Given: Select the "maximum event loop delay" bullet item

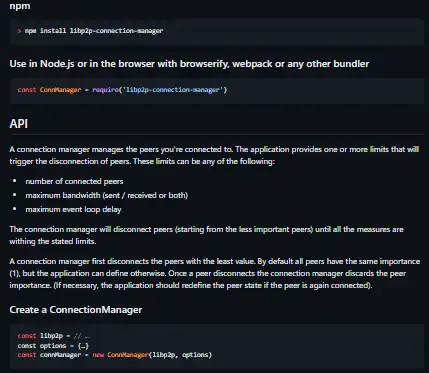Looking at the screenshot, I should 73,209.
